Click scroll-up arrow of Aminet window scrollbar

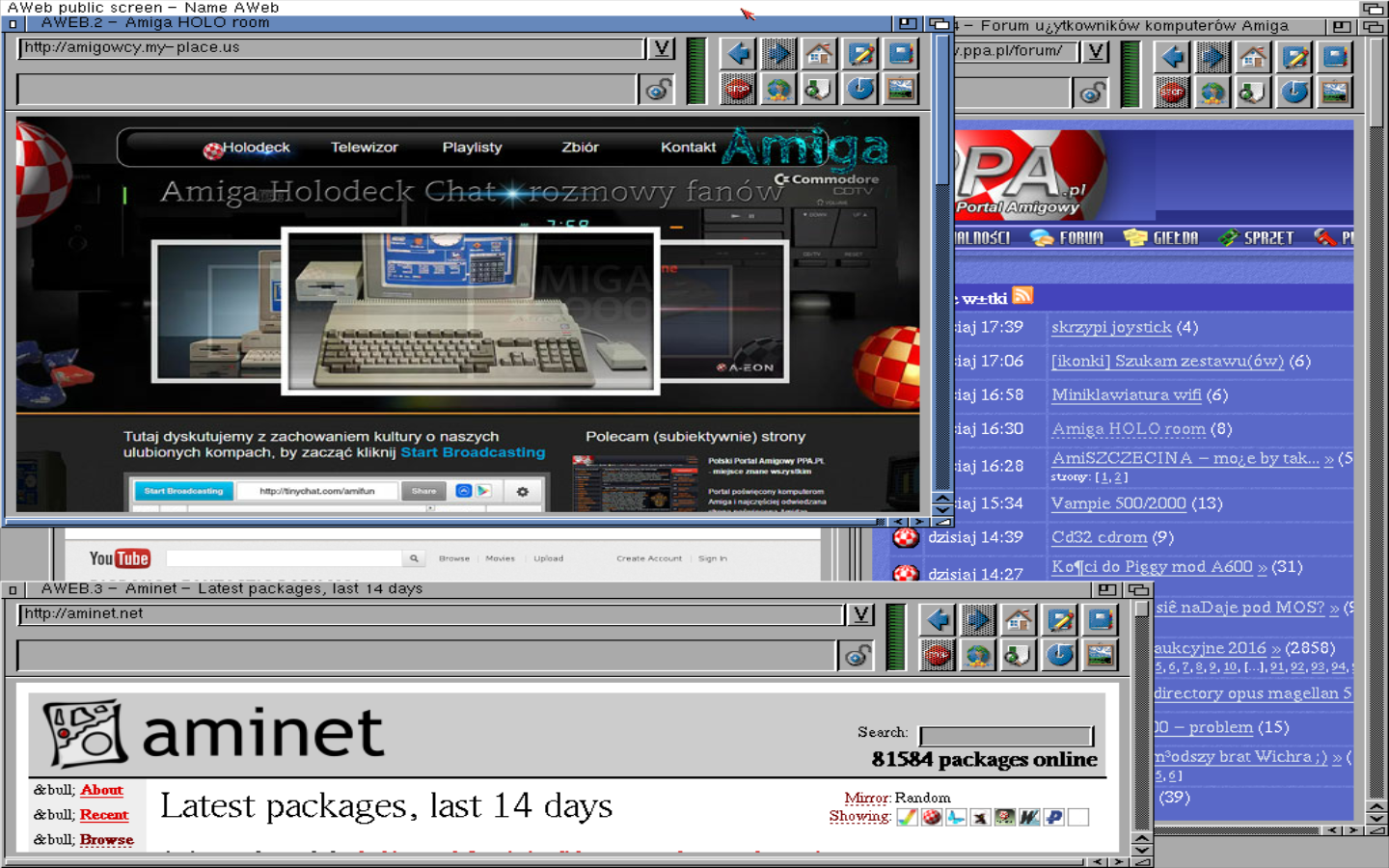tap(1142, 839)
